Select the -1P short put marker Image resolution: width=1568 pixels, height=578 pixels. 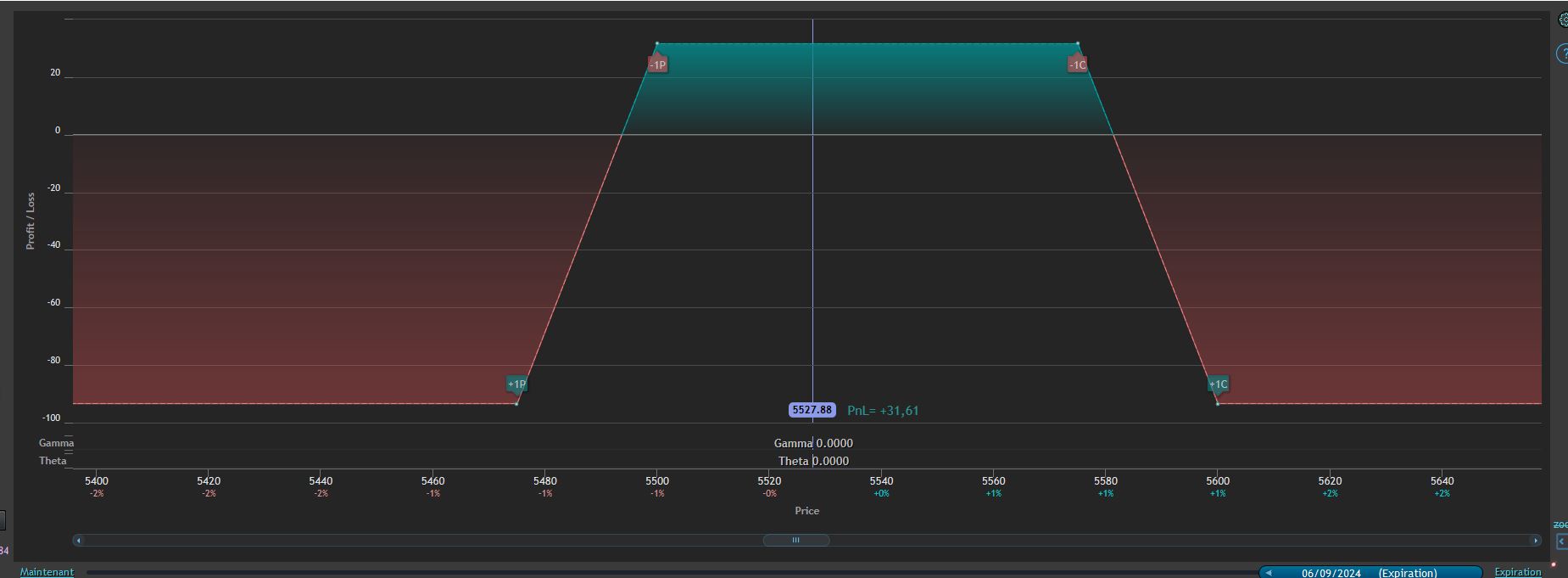point(657,65)
